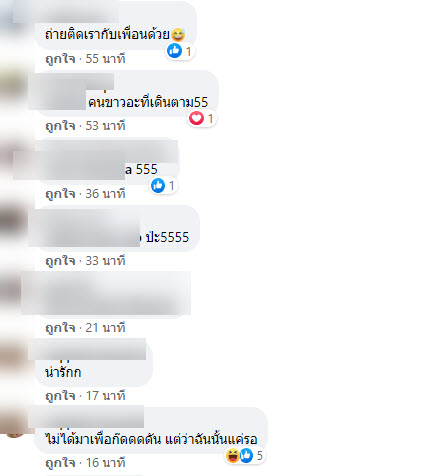The width and height of the screenshot is (430, 476).
Task: Like the comment posted 53 นาที ago
Action: (60, 126)
